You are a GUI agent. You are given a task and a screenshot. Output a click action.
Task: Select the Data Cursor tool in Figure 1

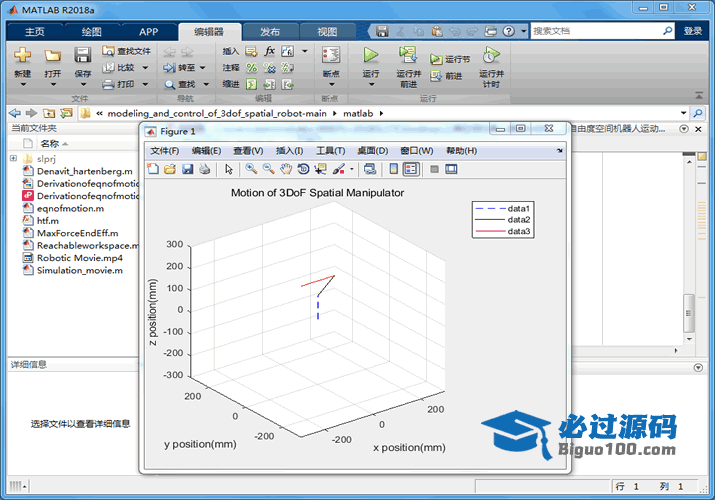pyautogui.click(x=320, y=169)
